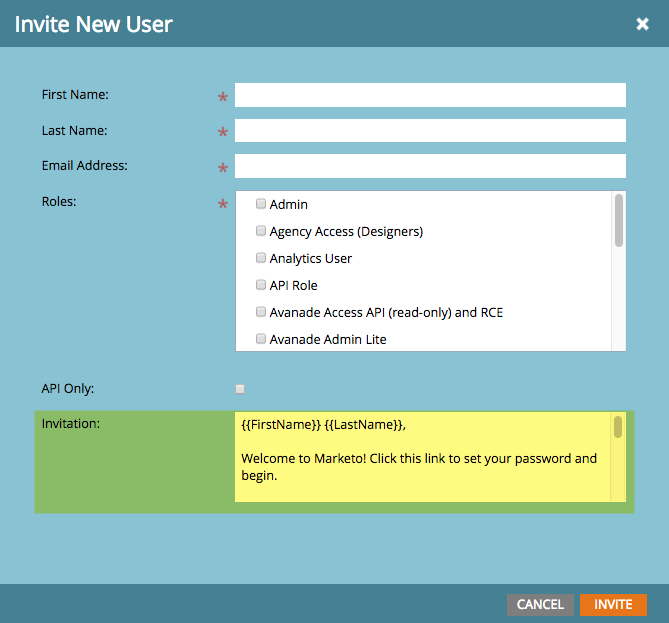Click the 'Admin' role label
The image size is (669, 623).
288,204
